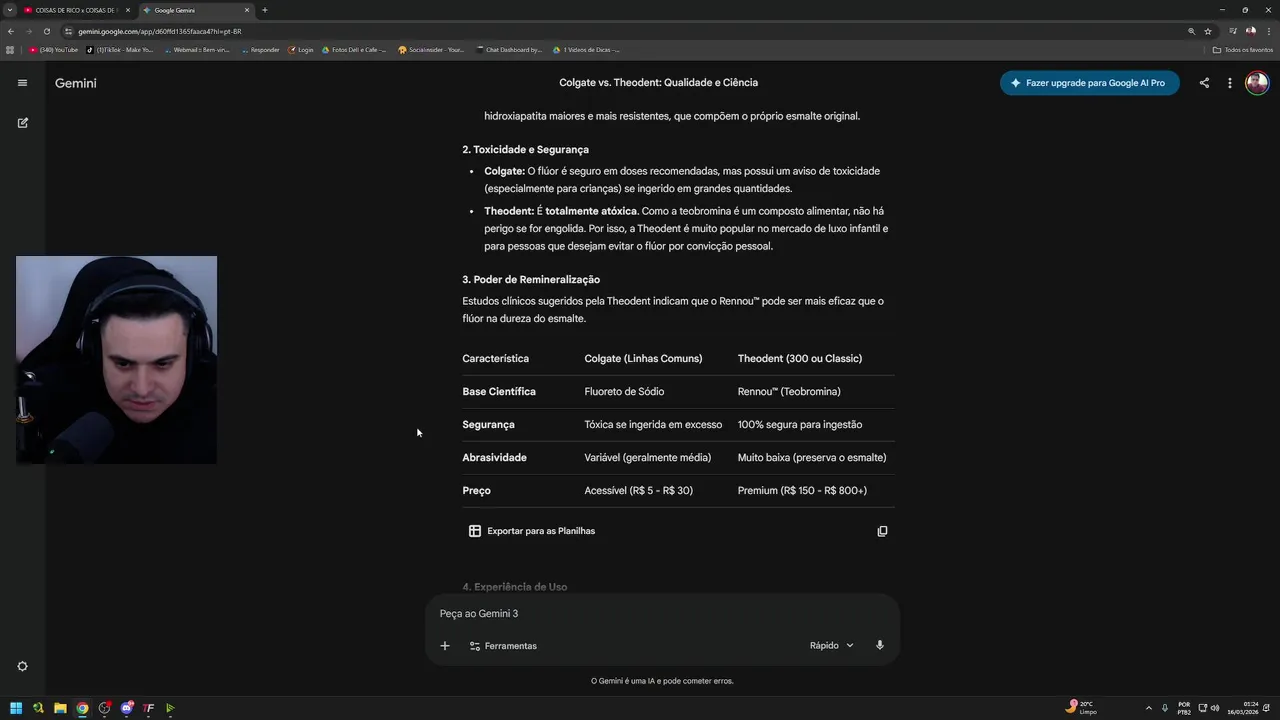Copy the comparison table
The image size is (1280, 720).
click(882, 531)
